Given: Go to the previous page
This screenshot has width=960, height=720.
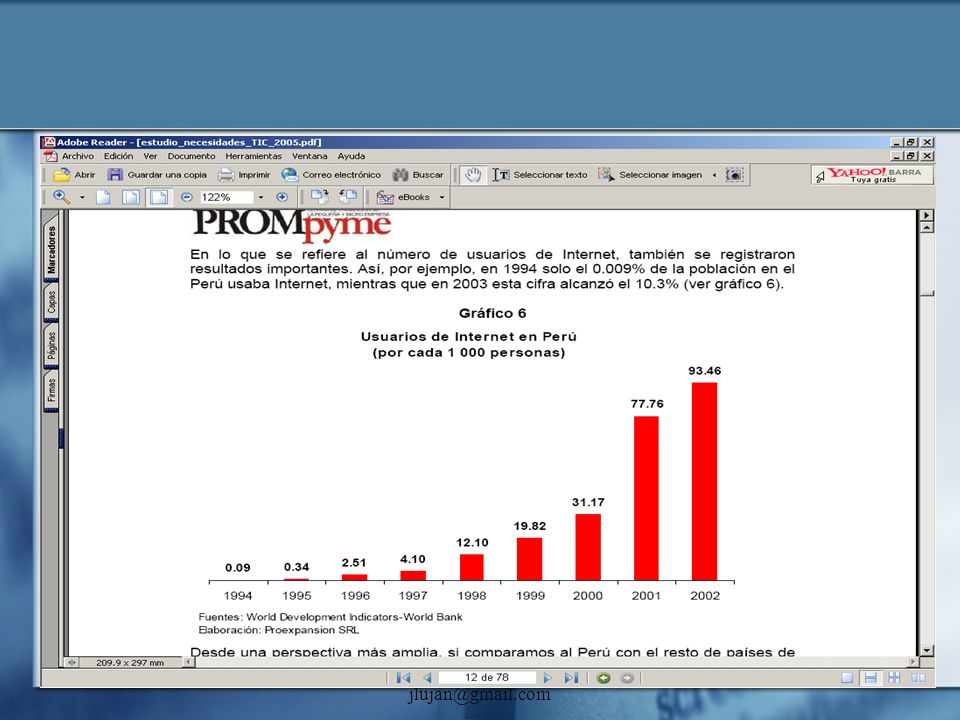Looking at the screenshot, I should tap(427, 678).
